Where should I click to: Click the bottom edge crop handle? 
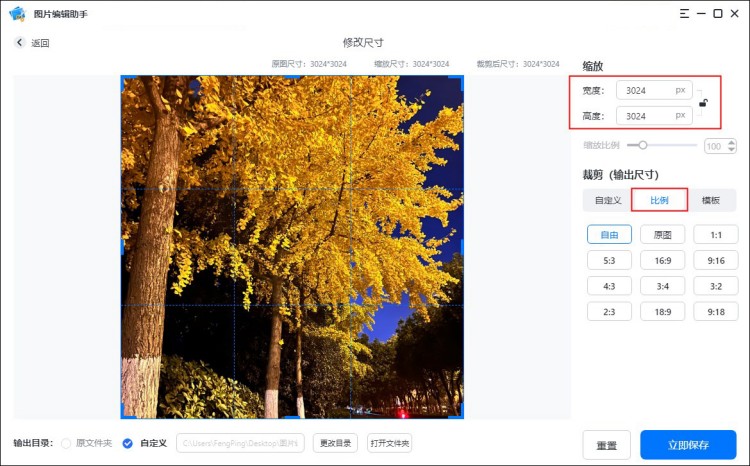point(292,417)
